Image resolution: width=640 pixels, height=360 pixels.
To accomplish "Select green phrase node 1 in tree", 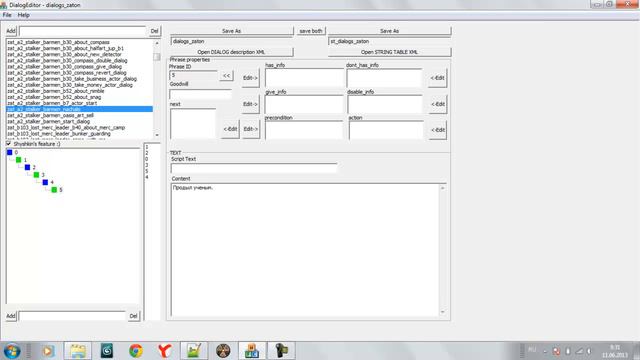I will (18, 160).
